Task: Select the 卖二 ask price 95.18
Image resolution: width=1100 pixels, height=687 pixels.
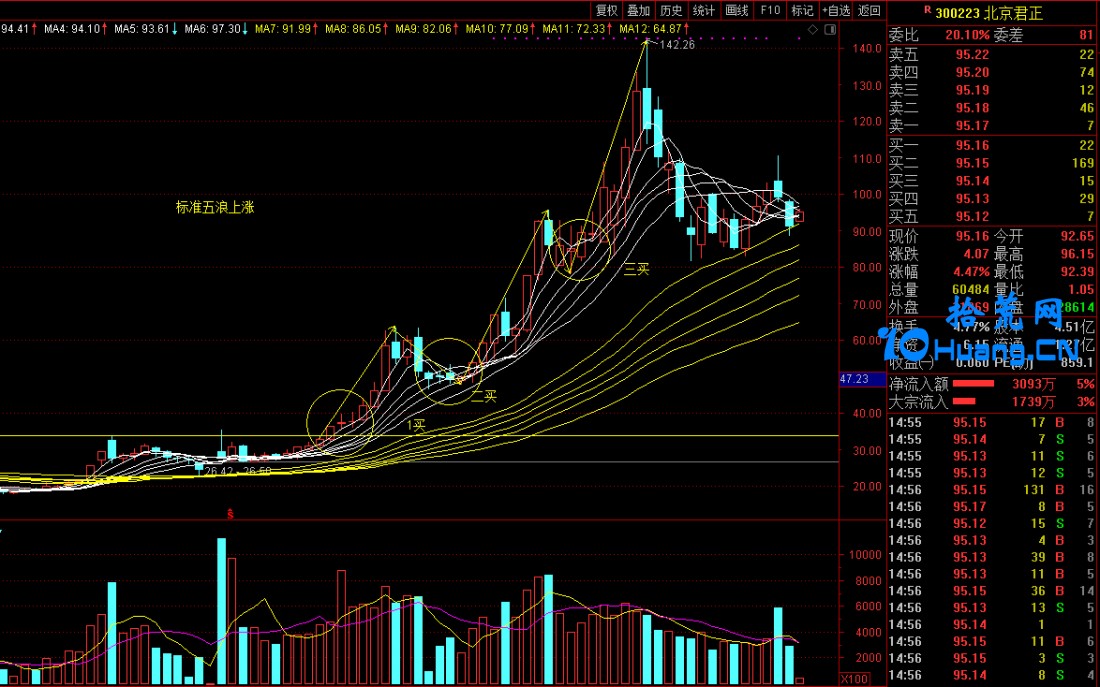Action: point(972,108)
